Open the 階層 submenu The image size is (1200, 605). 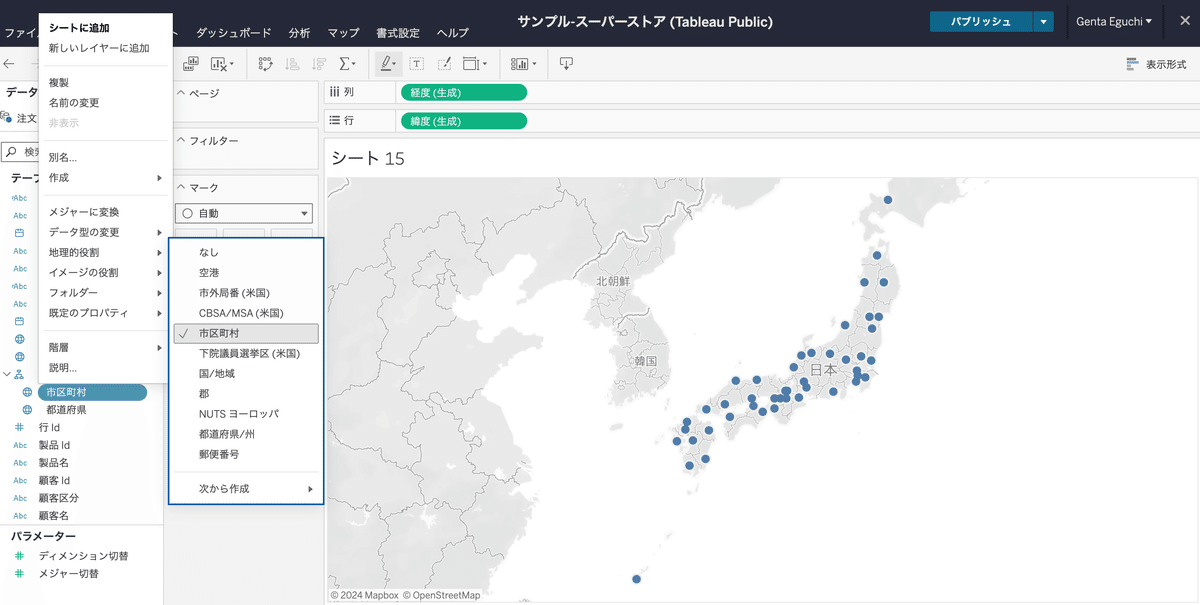coord(105,347)
